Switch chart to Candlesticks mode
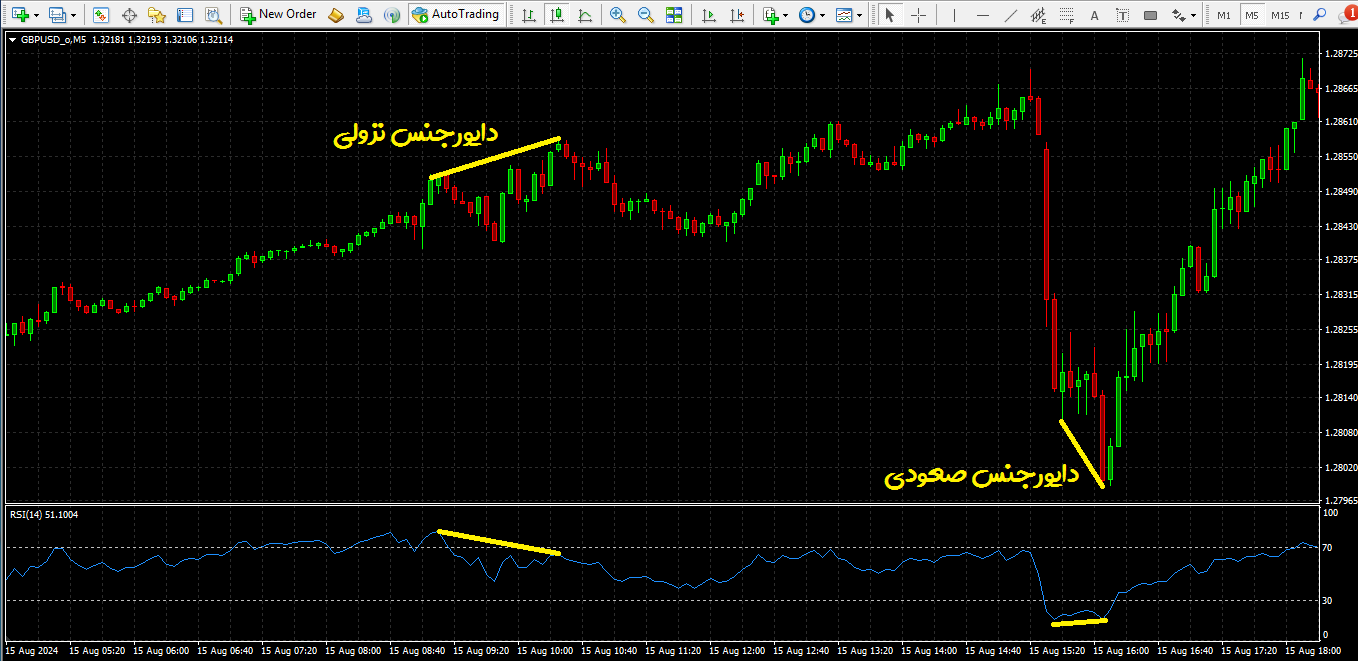1358x661 pixels. pyautogui.click(x=555, y=15)
